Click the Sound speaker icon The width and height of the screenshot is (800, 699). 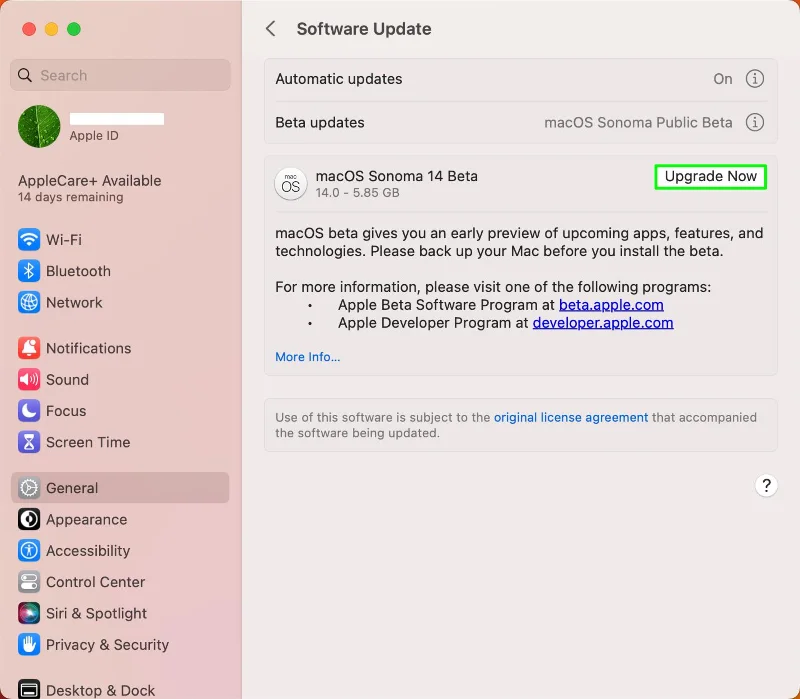pos(29,380)
